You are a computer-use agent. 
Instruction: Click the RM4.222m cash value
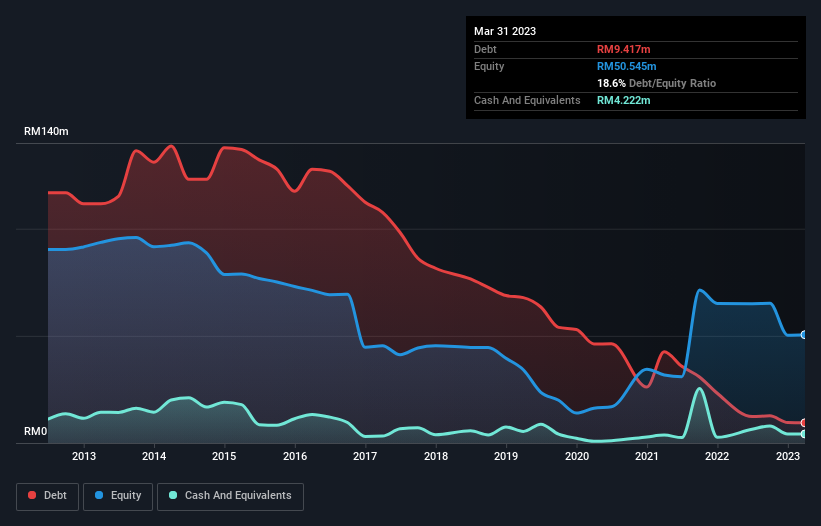(624, 100)
